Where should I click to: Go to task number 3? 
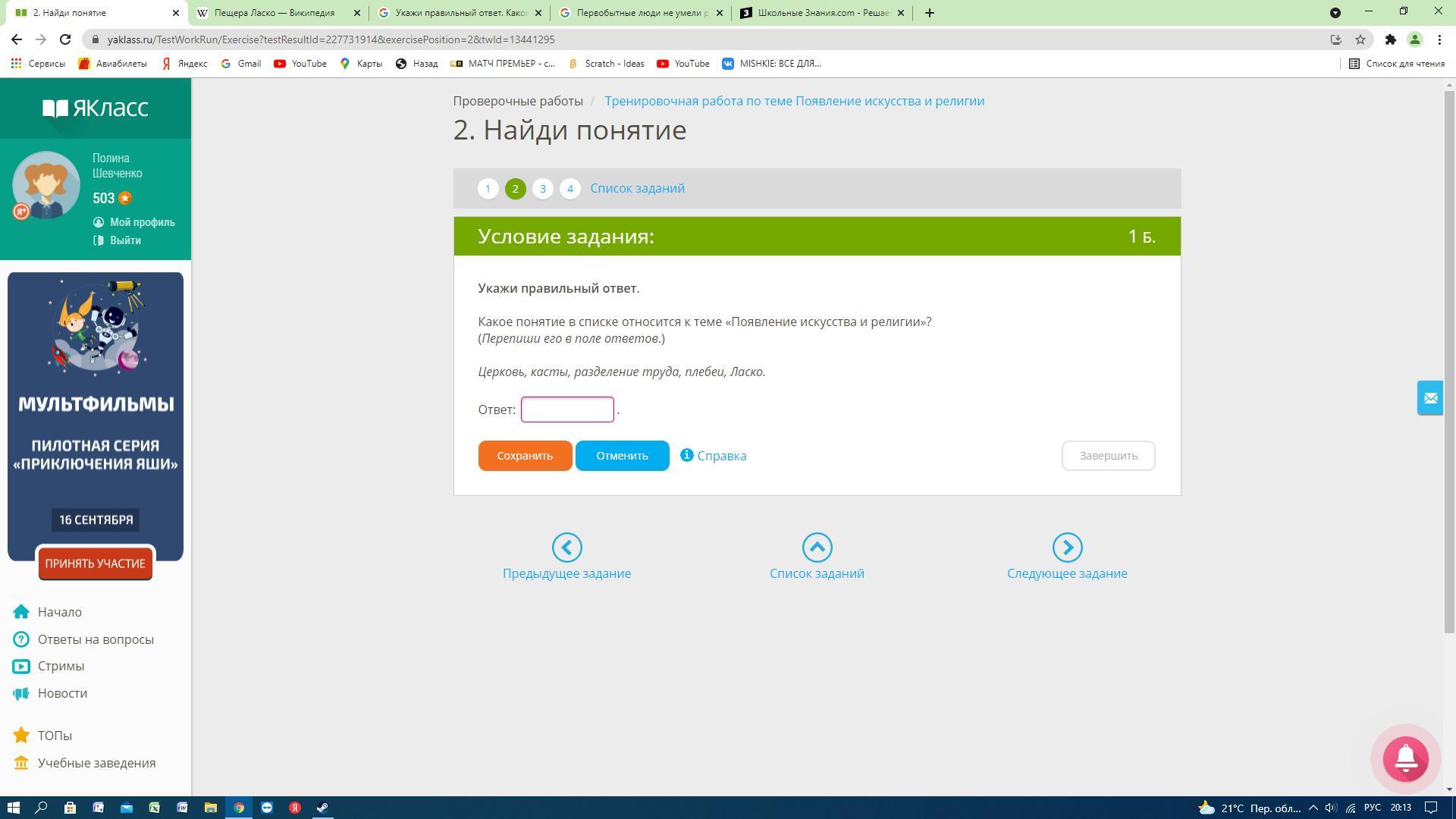542,189
